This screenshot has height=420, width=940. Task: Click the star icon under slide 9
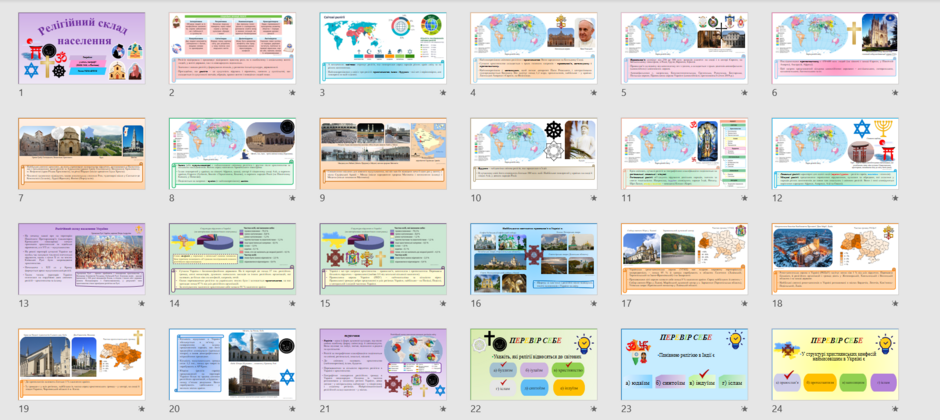pyautogui.click(x=443, y=198)
